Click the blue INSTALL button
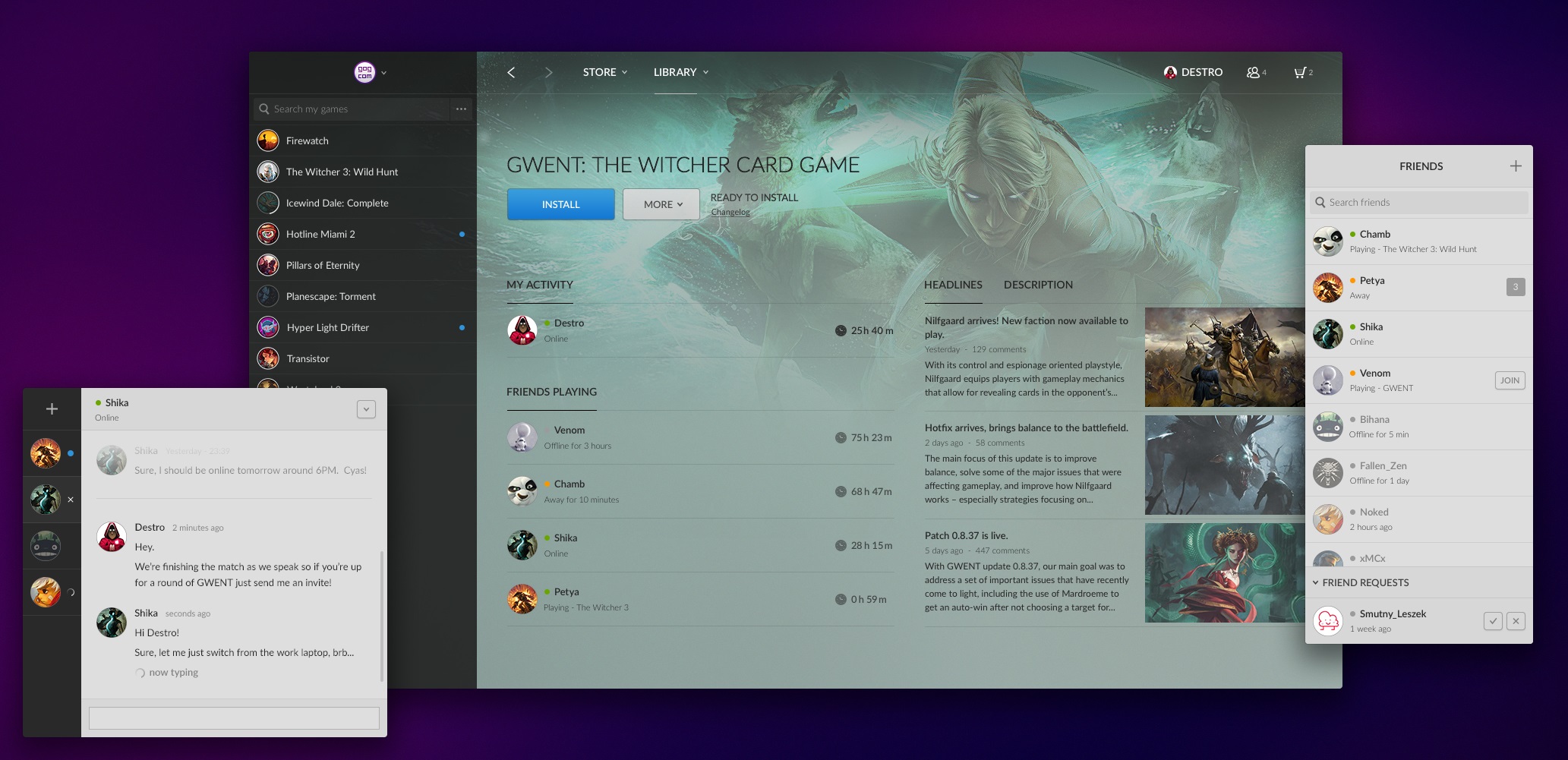This screenshot has height=760, width=1568. tap(561, 204)
